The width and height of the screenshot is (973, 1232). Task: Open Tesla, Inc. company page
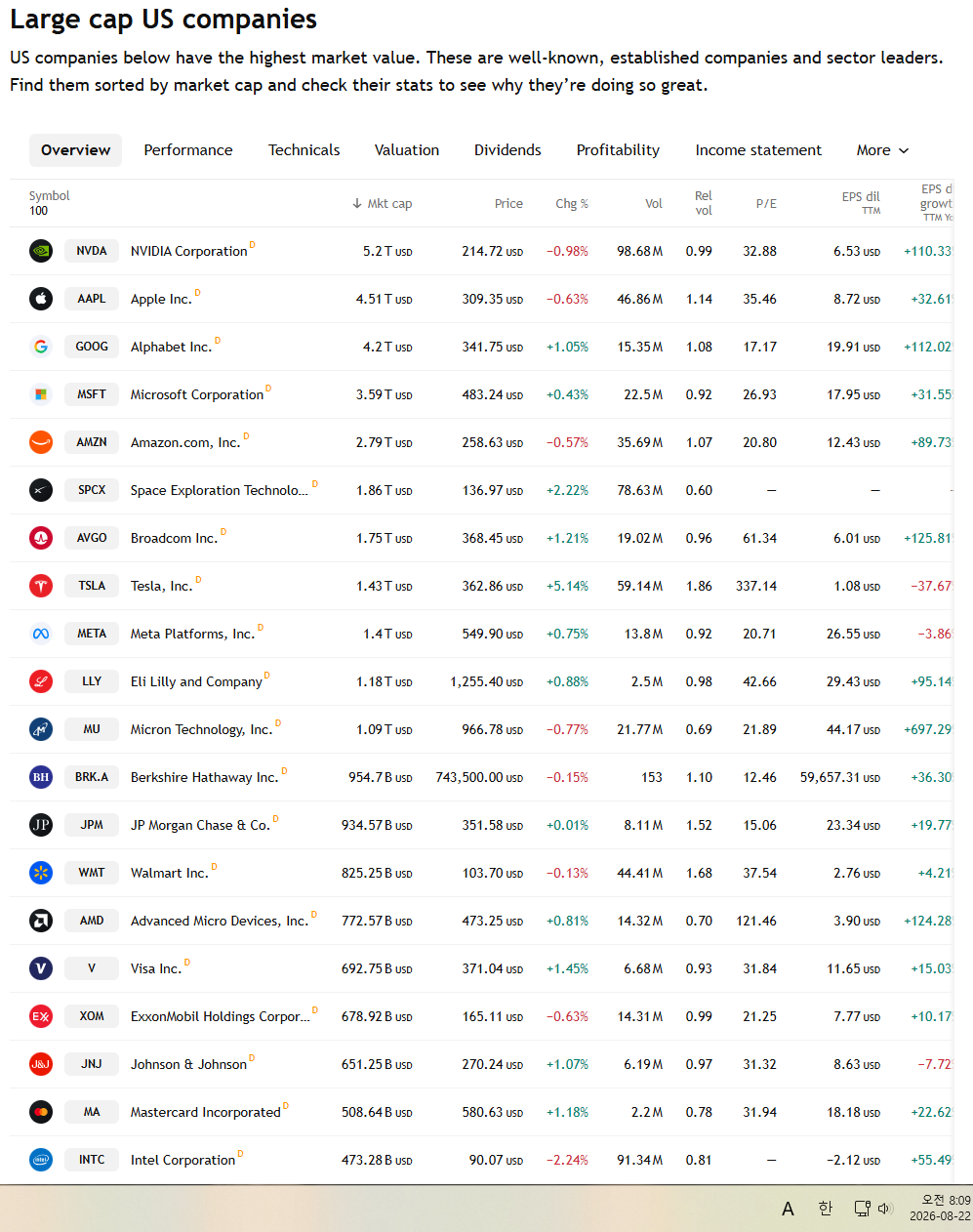pyautogui.click(x=161, y=586)
